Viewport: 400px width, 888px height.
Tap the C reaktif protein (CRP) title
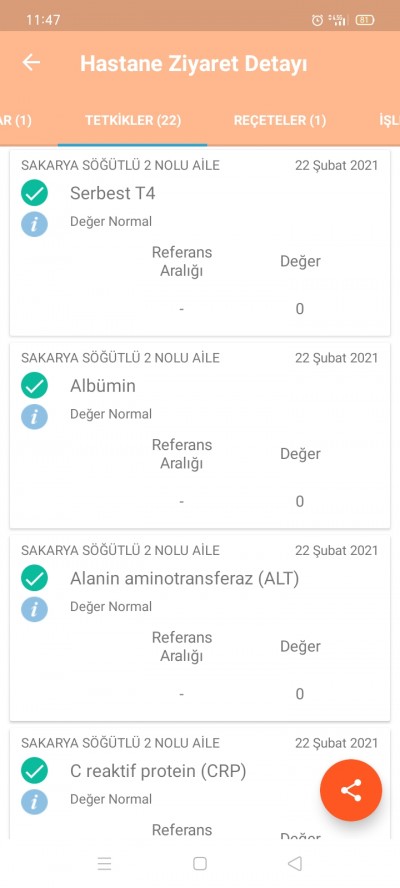point(158,771)
